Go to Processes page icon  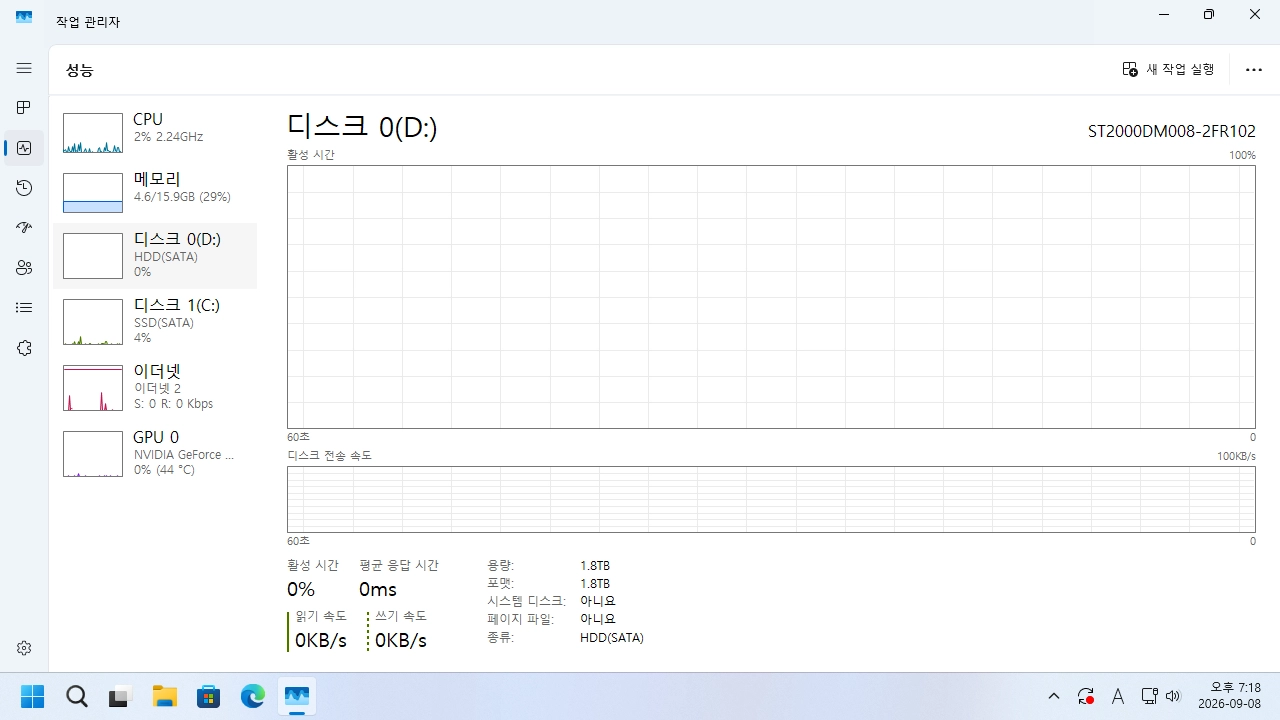24,107
